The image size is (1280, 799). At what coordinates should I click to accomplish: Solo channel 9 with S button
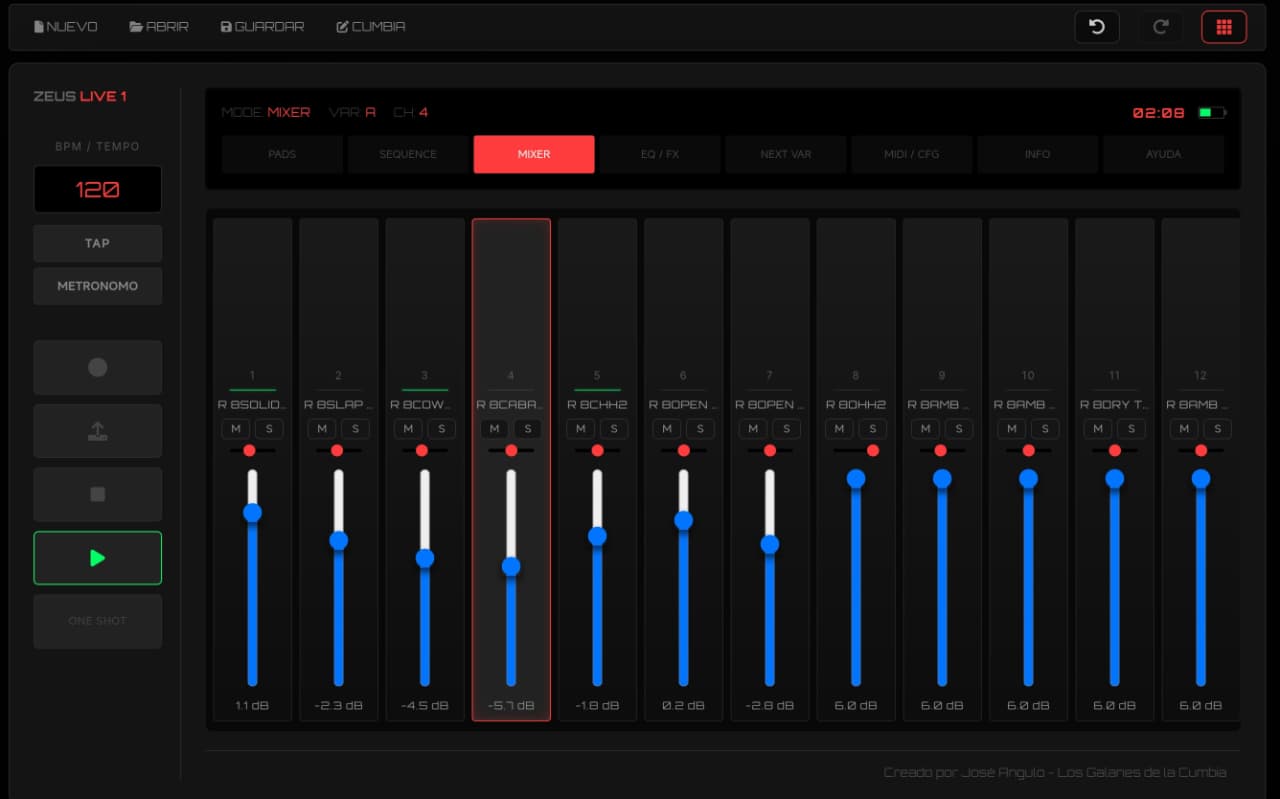click(x=958, y=429)
